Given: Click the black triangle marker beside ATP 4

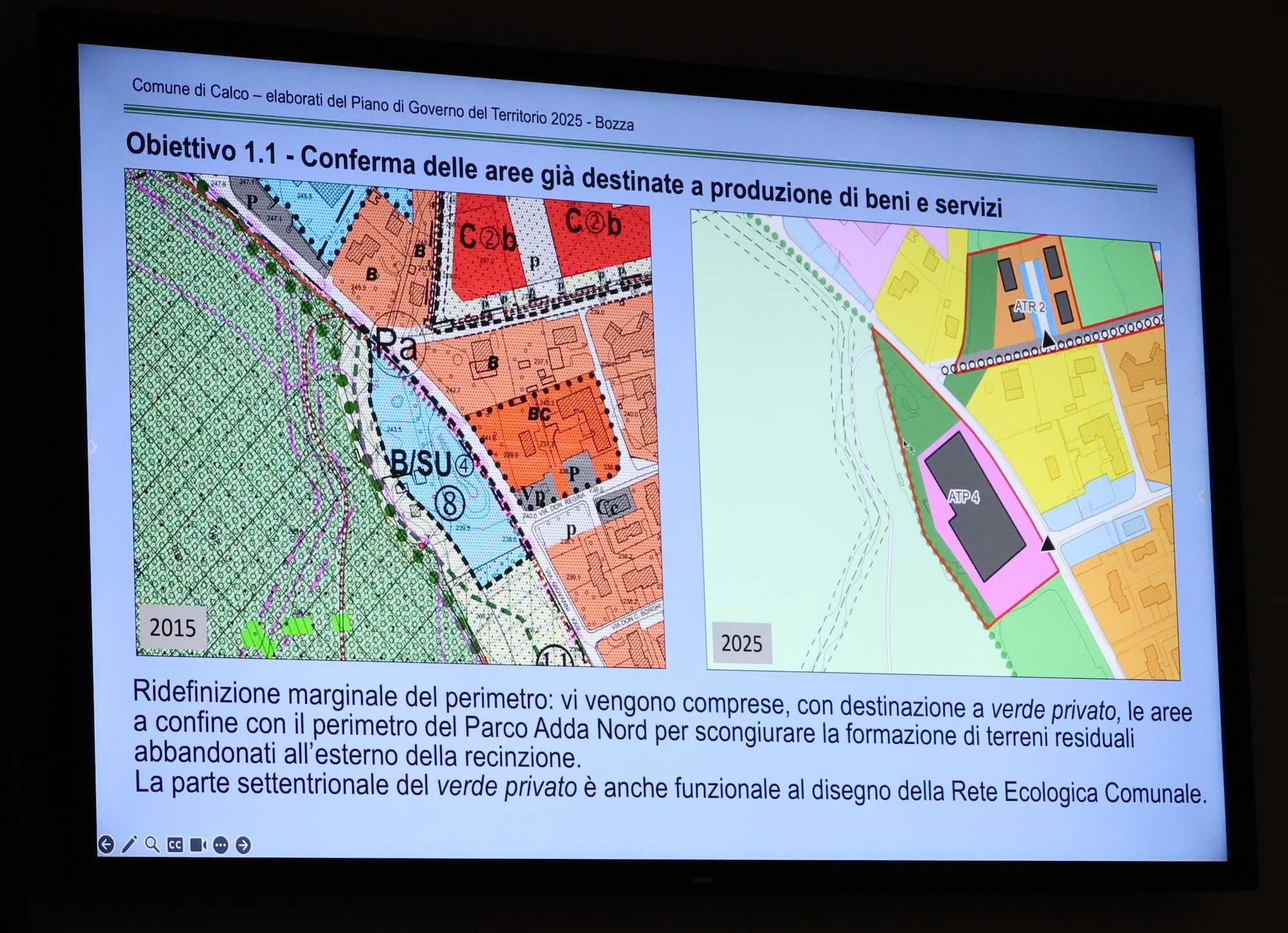Looking at the screenshot, I should [x=1048, y=543].
